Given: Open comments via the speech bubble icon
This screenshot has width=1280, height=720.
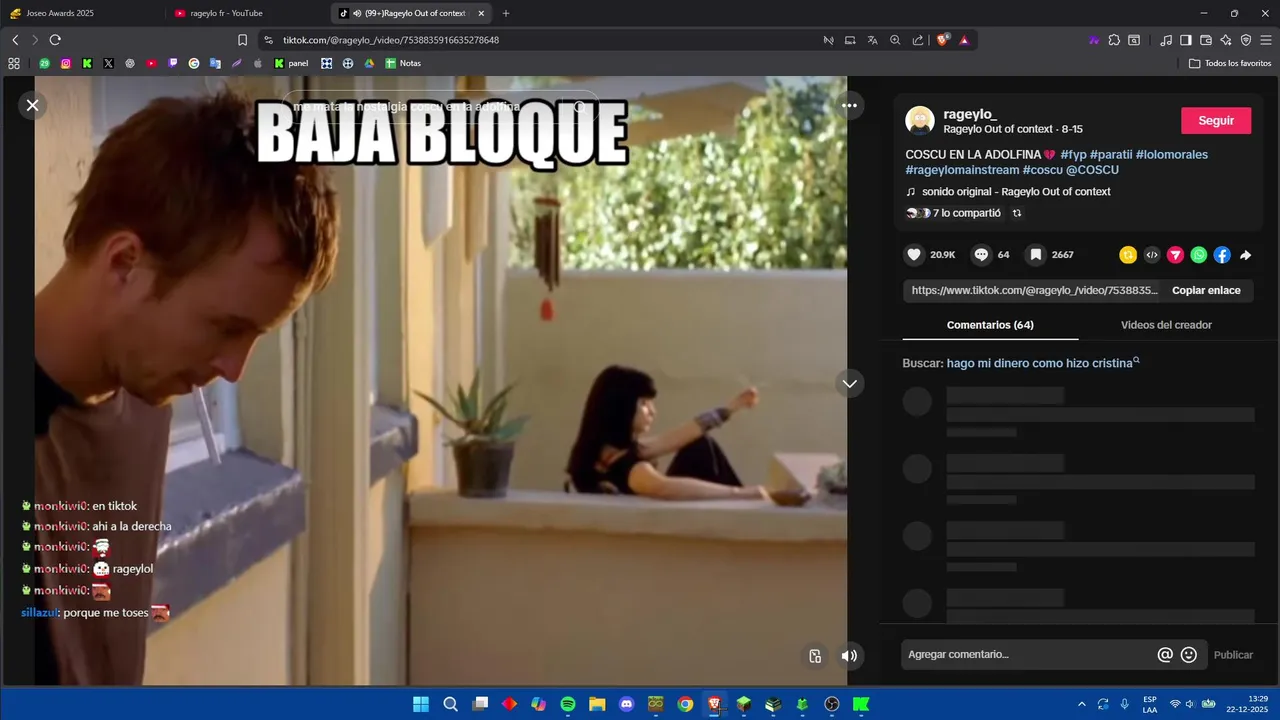Looking at the screenshot, I should pyautogui.click(x=981, y=255).
